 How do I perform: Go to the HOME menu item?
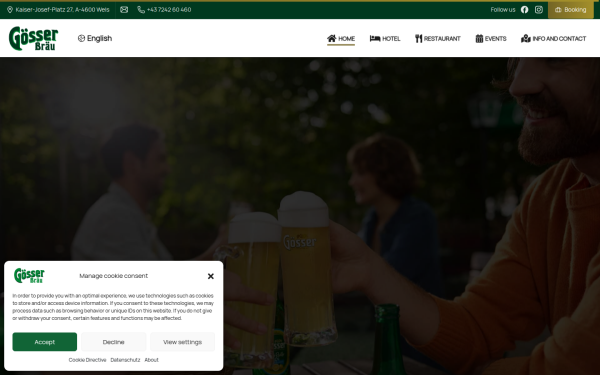(x=341, y=39)
